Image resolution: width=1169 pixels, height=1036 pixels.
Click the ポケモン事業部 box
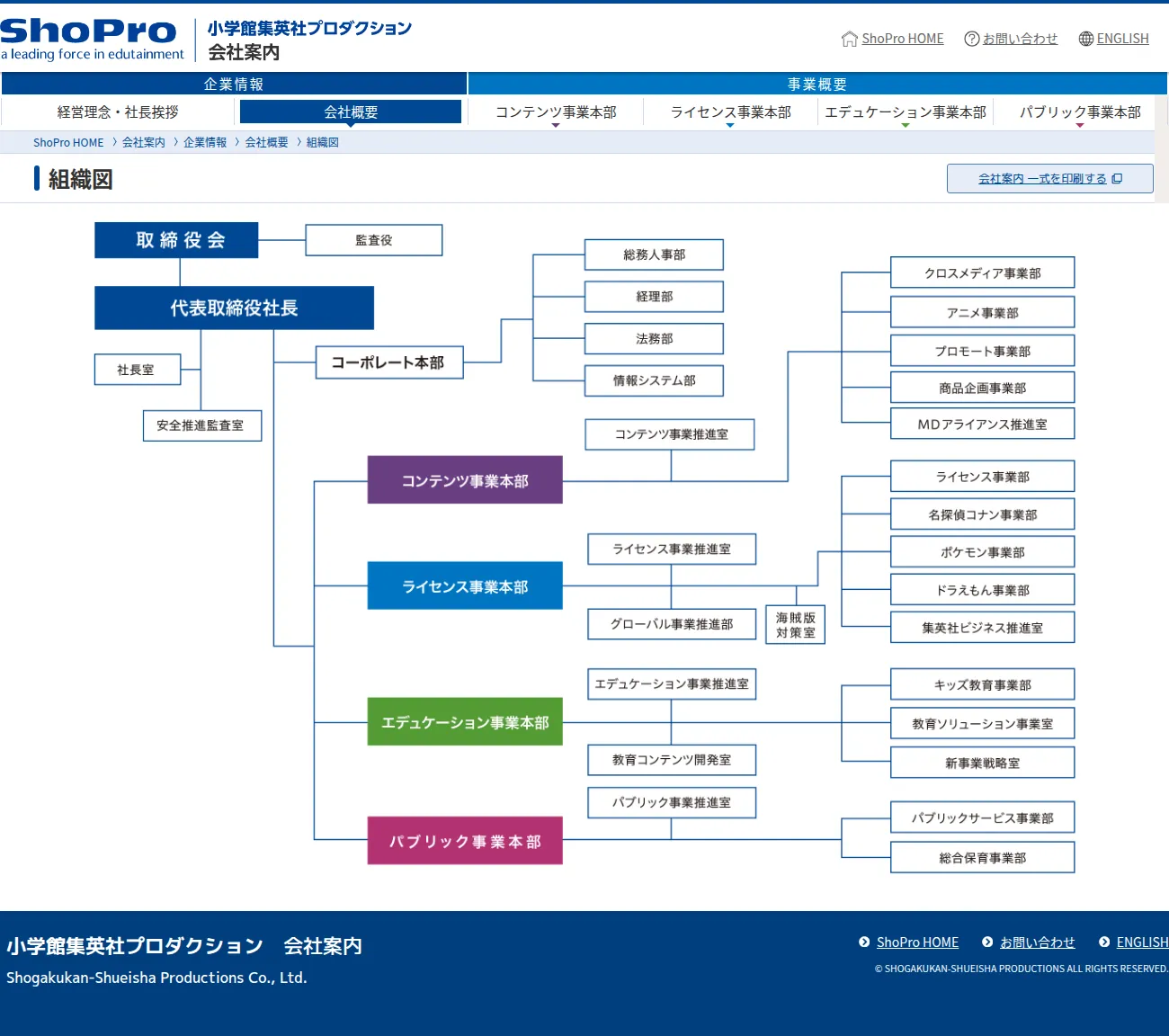coord(983,552)
